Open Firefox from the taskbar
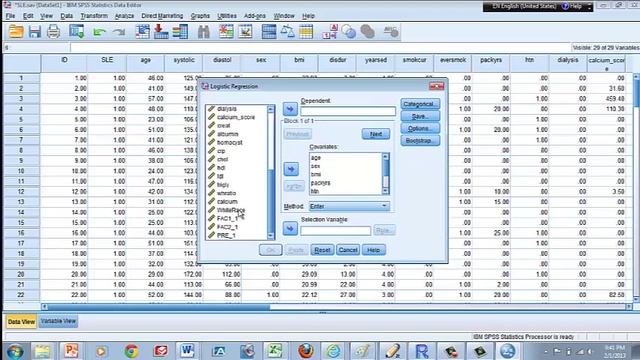This screenshot has width=640, height=360. pos(305,351)
